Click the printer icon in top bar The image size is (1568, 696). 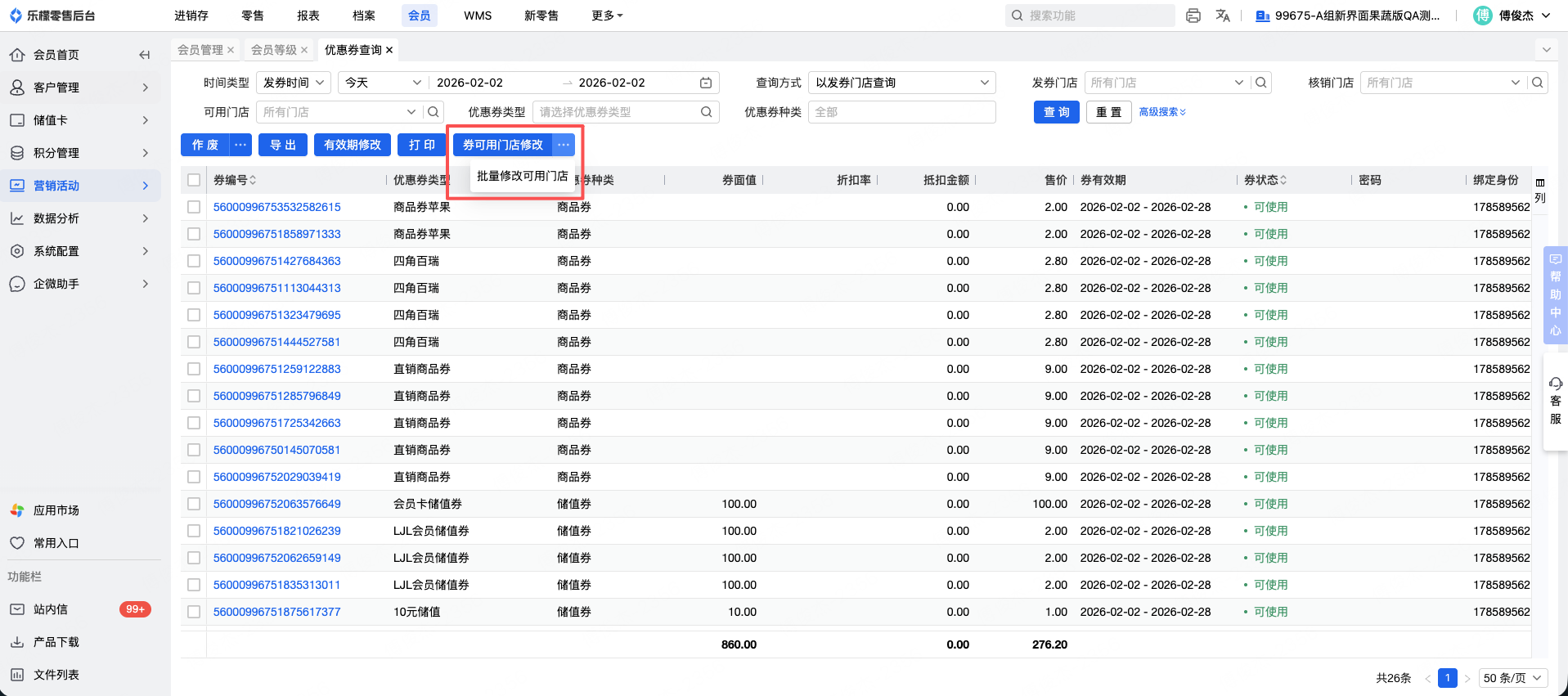[1193, 16]
